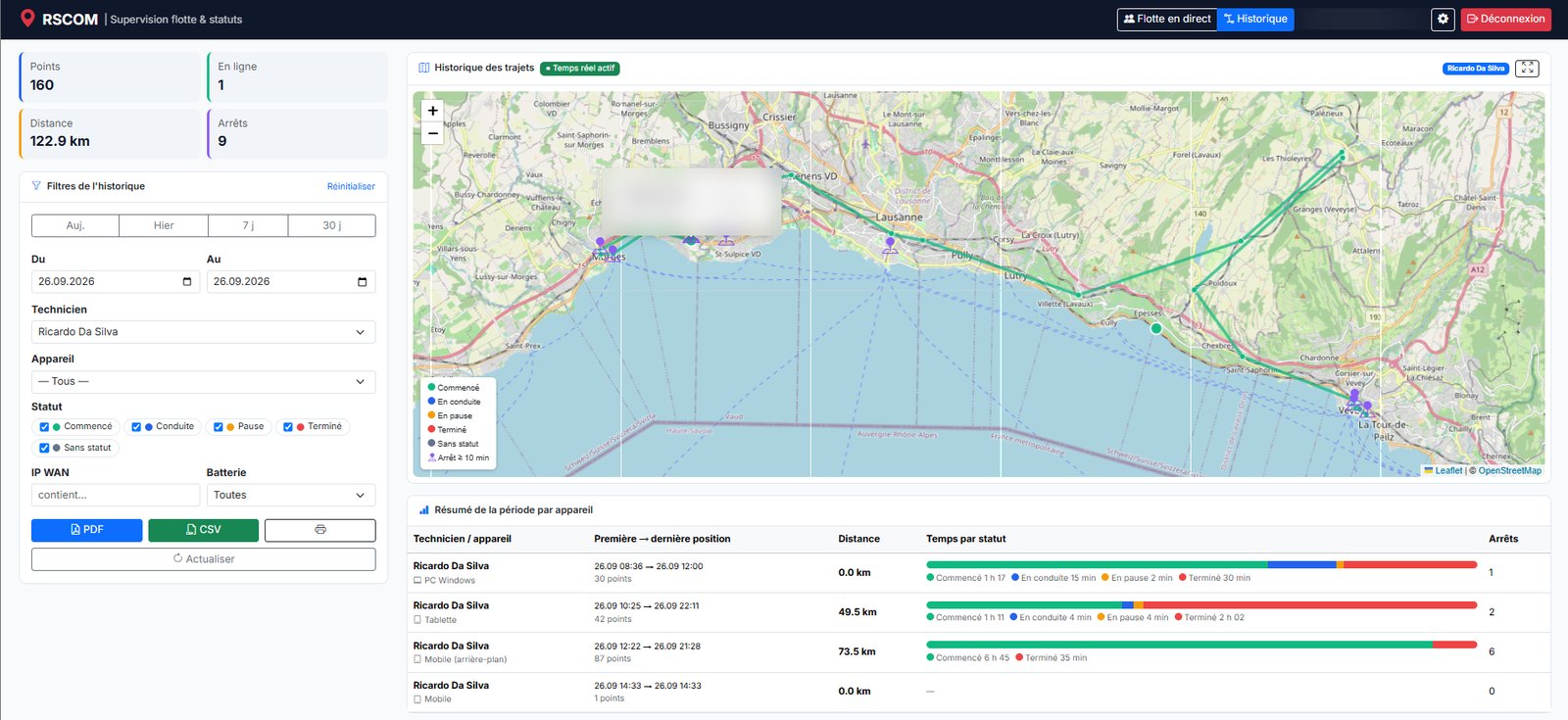Screen dimensions: 1568x720
Task: Open calendar picker for the Du date
Action: pyautogui.click(x=187, y=282)
